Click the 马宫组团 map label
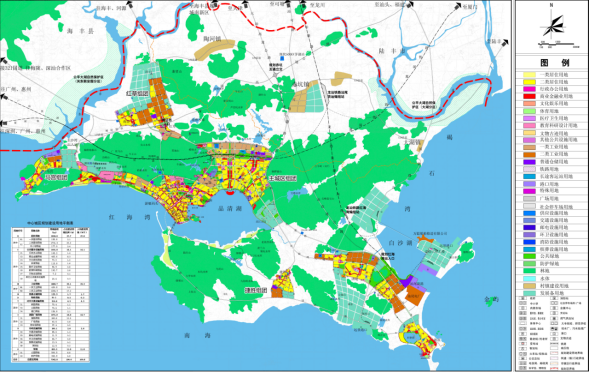589x372 pixels. pyautogui.click(x=56, y=177)
